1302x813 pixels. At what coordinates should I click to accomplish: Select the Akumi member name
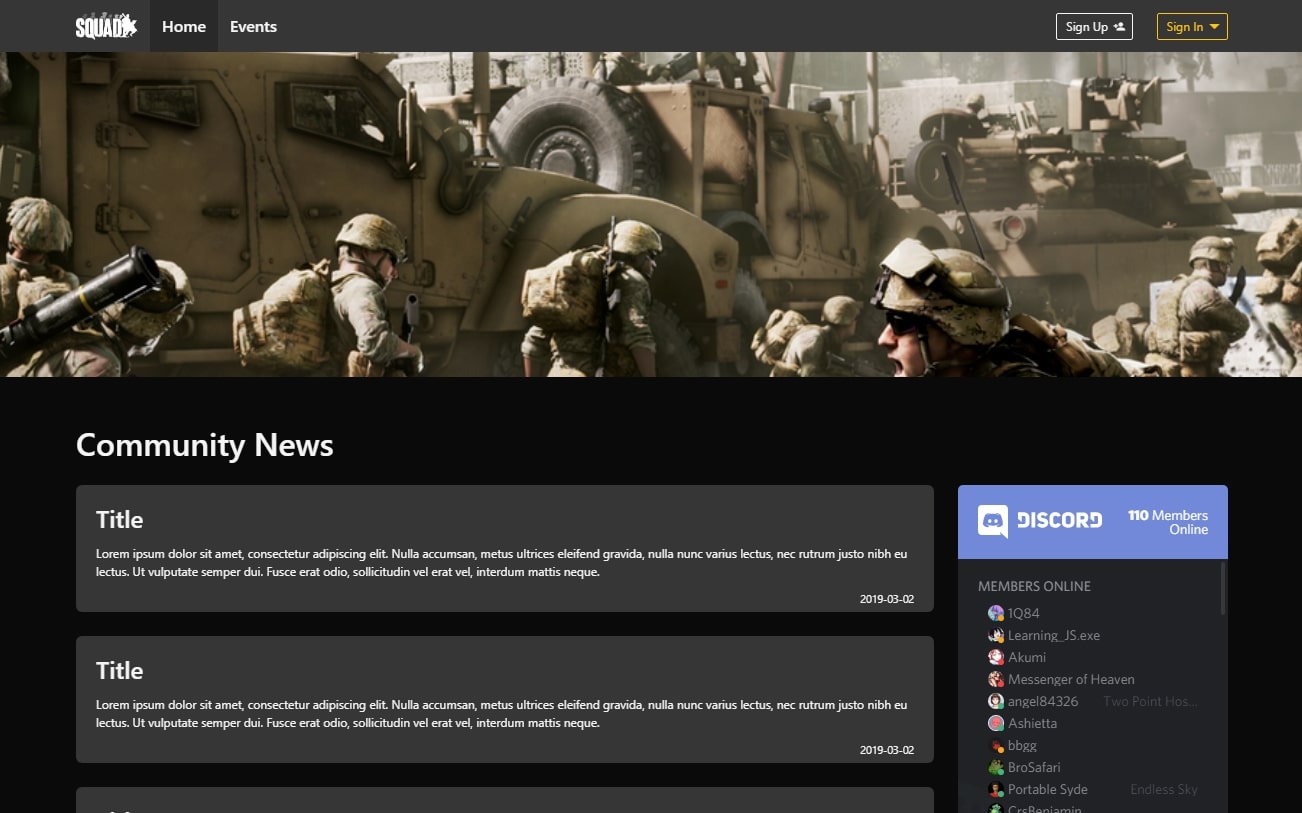(x=1027, y=657)
